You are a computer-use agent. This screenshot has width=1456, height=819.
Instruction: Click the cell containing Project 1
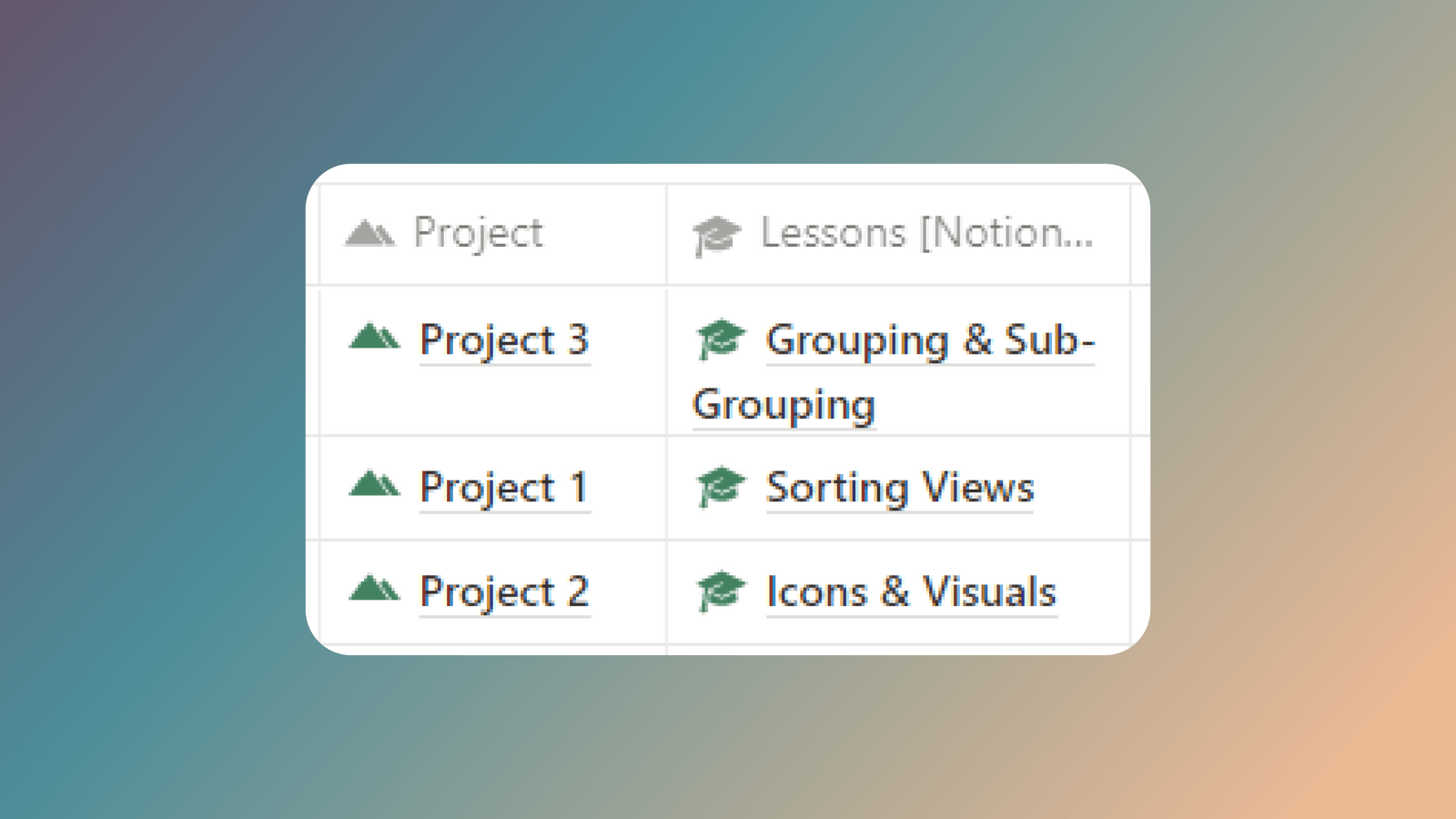click(x=491, y=487)
